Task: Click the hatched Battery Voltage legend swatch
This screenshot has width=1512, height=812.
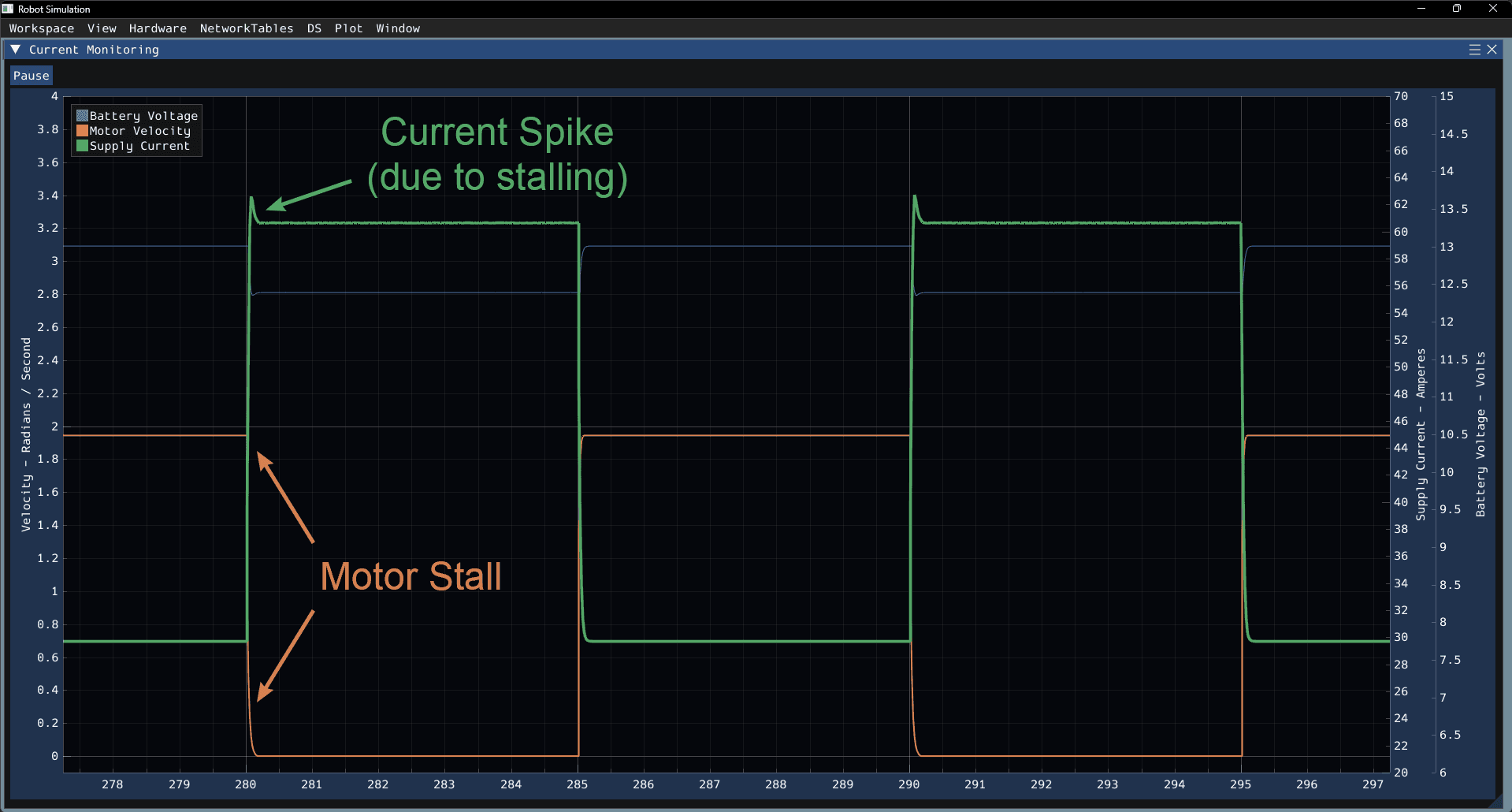Action: (82, 115)
